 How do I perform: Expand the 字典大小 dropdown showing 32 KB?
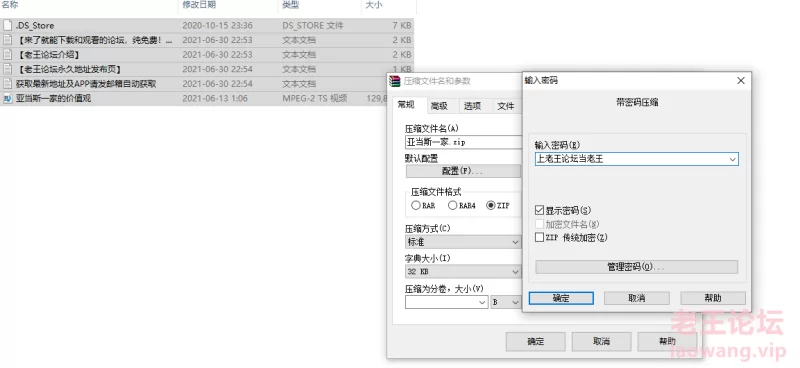pos(515,272)
